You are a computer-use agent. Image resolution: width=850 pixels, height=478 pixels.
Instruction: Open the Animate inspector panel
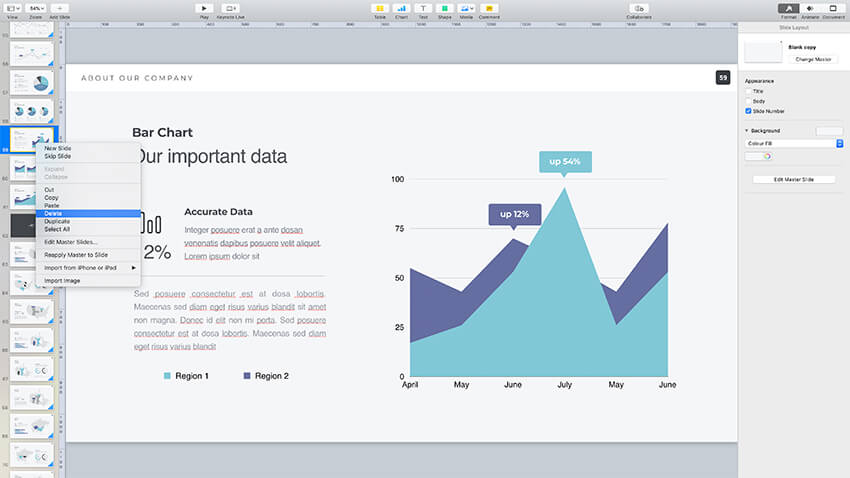(810, 8)
